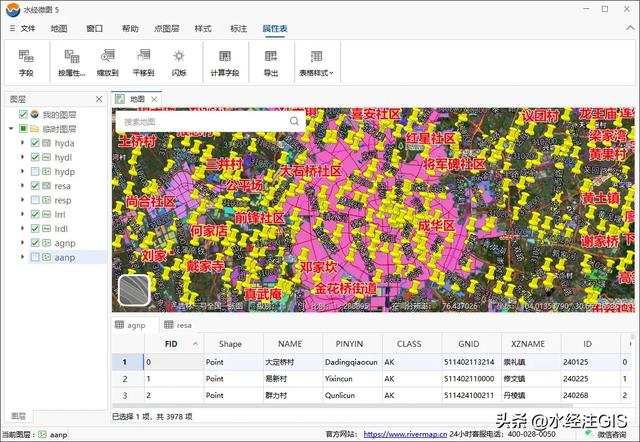Uncheck the lrrl layer checkbox

[x=35, y=214]
